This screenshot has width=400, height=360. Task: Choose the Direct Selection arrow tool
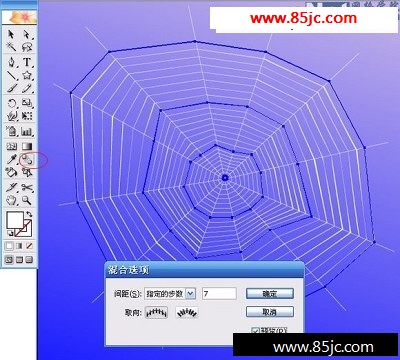(x=27, y=34)
